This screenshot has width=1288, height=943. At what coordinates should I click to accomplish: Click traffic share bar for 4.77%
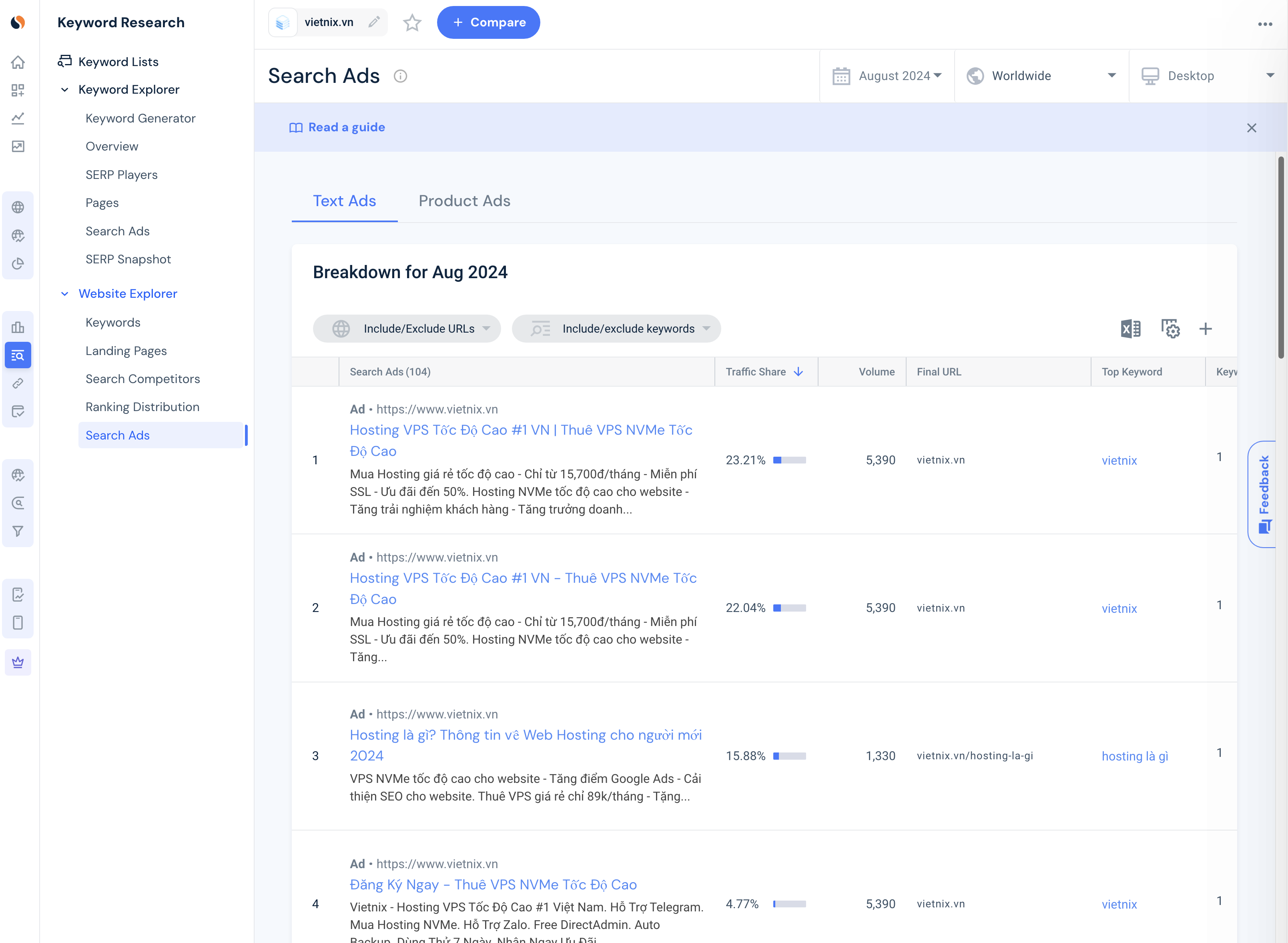point(790,904)
